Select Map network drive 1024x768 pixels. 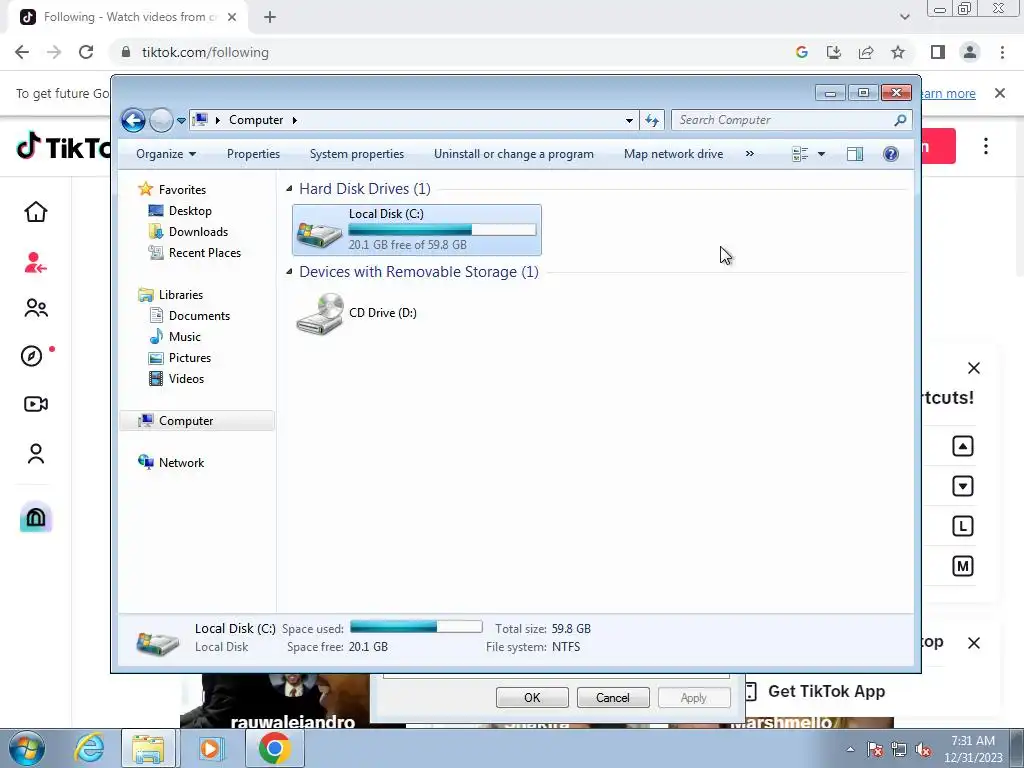click(673, 154)
